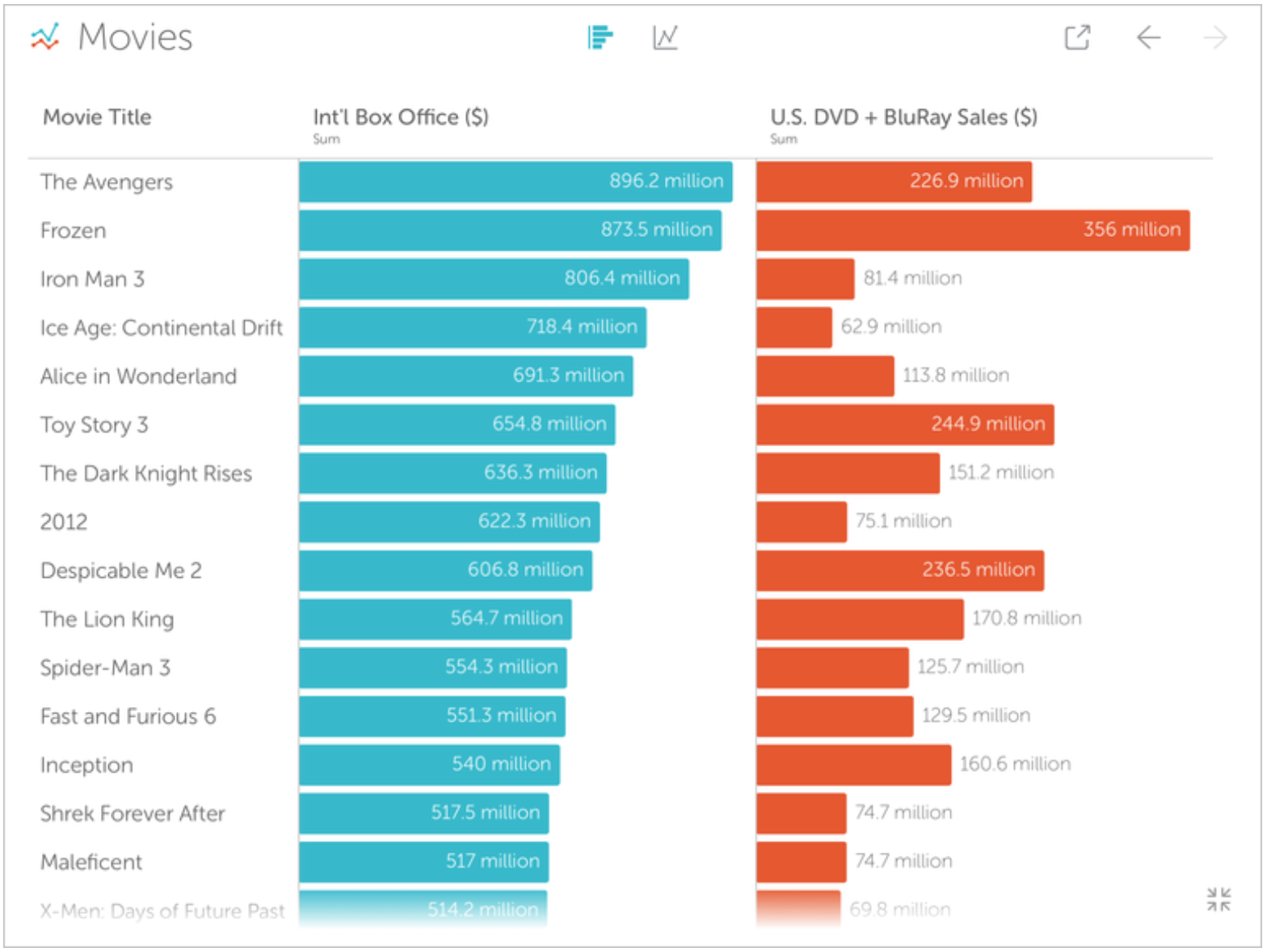The width and height of the screenshot is (1267, 952).
Task: Open U.S. DVD + BluRay Sales column header
Action: coord(903,117)
